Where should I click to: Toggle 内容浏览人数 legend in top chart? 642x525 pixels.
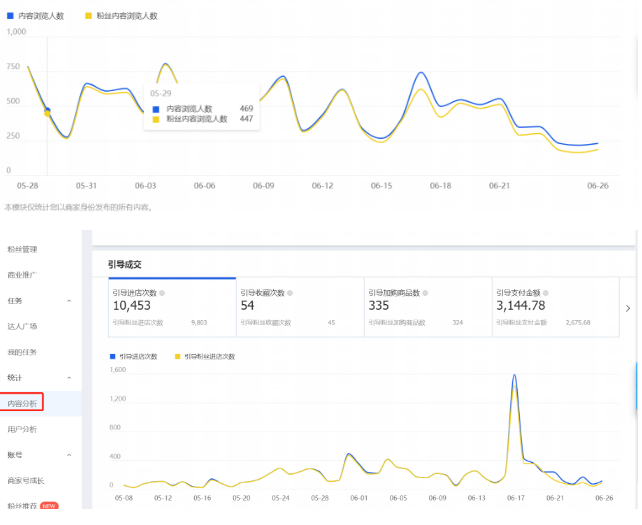click(x=38, y=16)
